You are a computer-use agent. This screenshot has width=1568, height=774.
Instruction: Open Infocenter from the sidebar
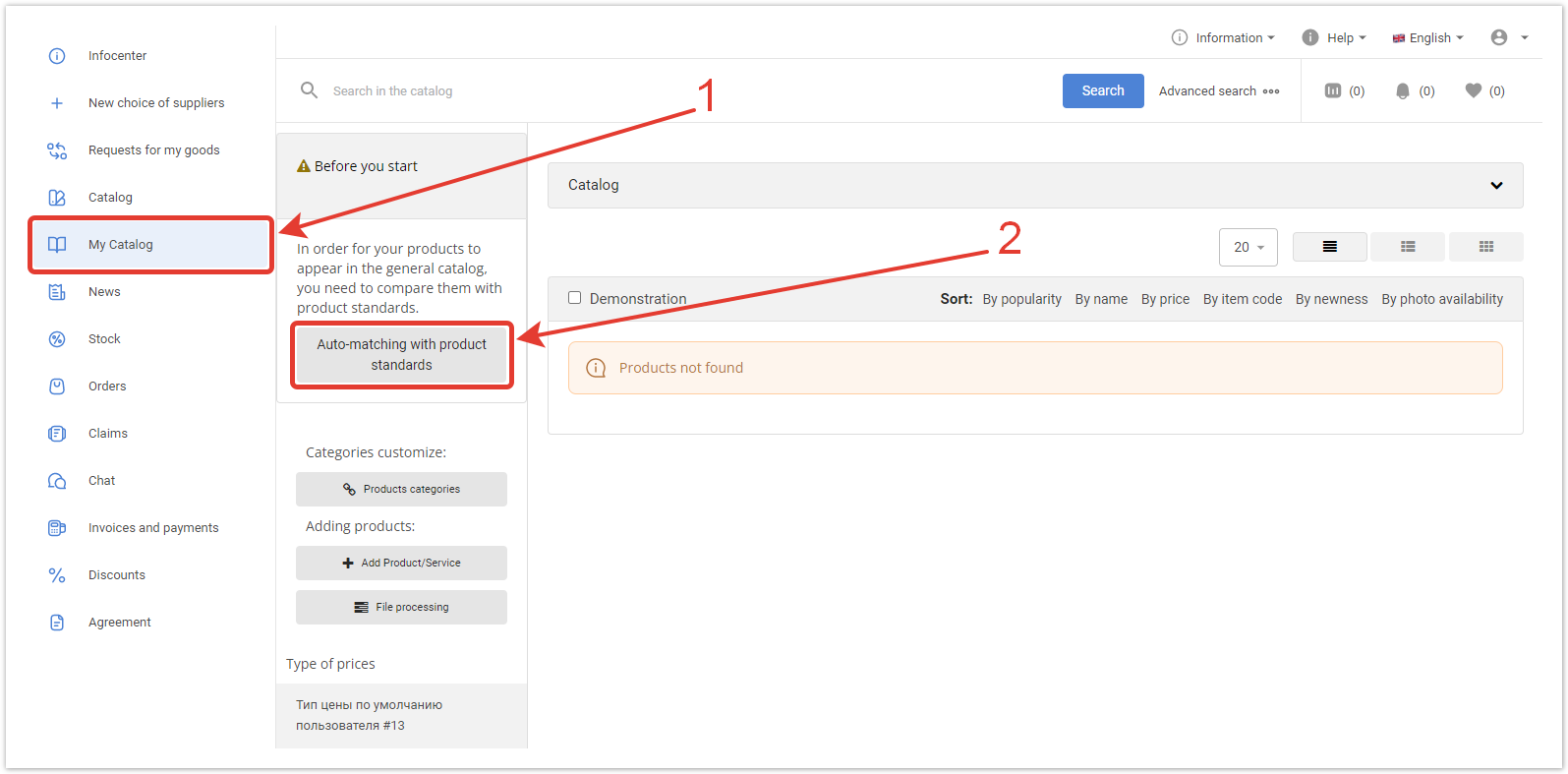(117, 56)
